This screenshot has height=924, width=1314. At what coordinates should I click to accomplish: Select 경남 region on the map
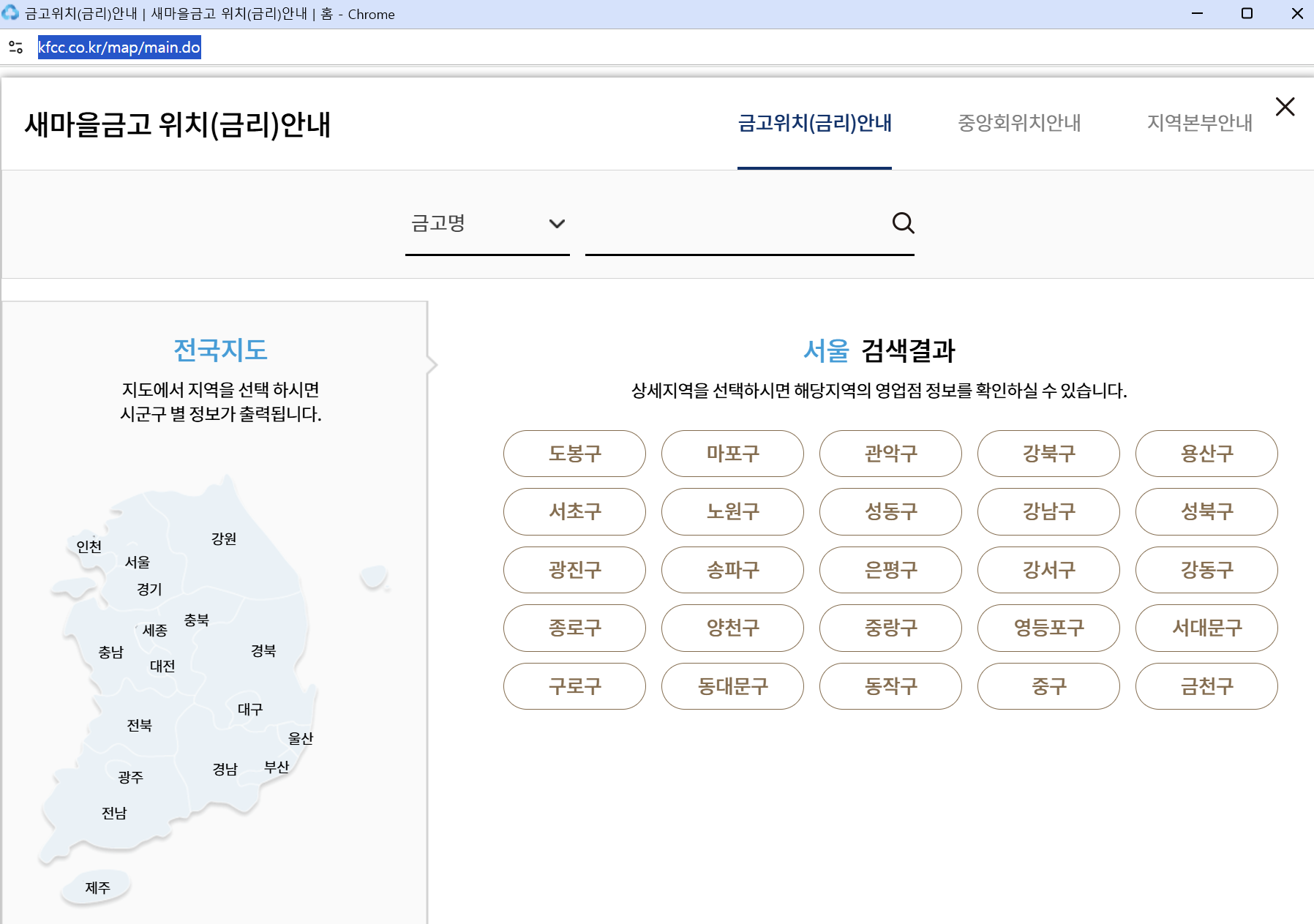click(225, 769)
